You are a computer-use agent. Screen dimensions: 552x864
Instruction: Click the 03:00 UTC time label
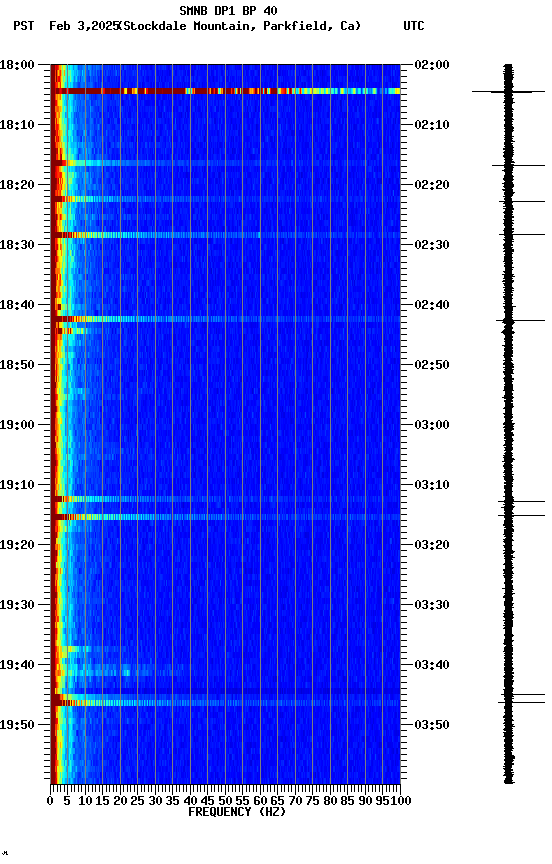tap(432, 425)
